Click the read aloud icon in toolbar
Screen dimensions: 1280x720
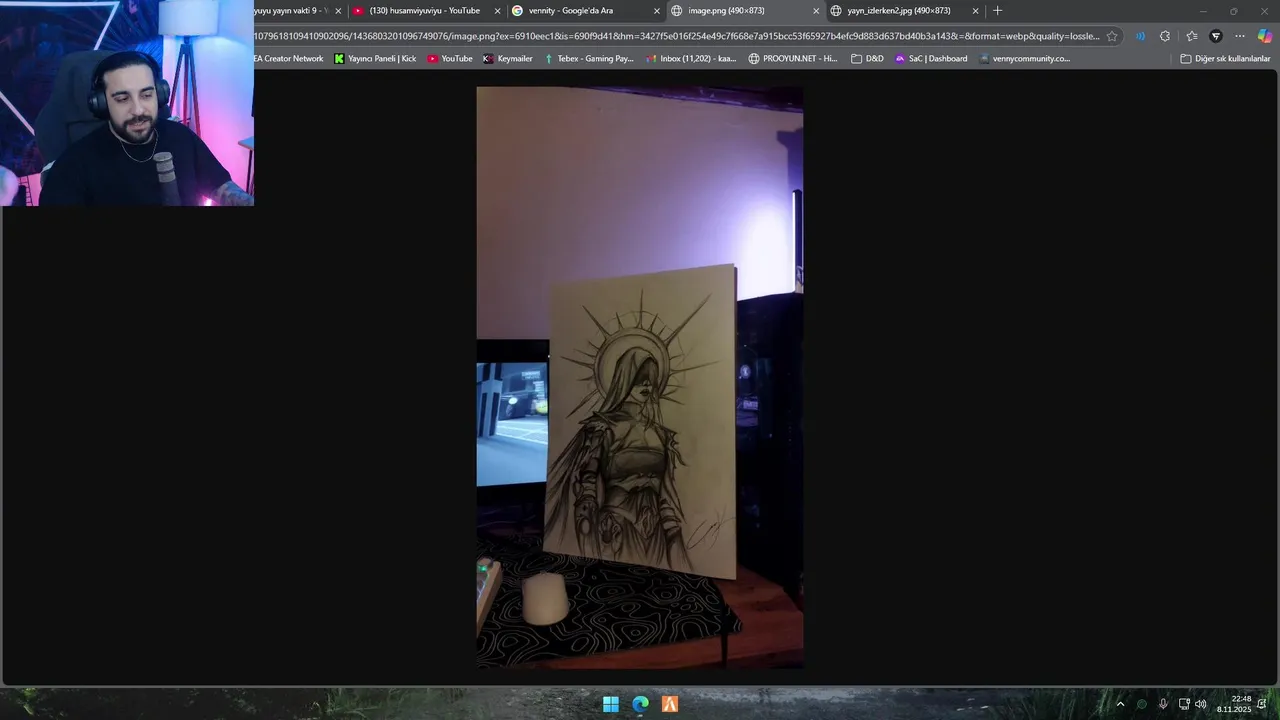(1139, 36)
